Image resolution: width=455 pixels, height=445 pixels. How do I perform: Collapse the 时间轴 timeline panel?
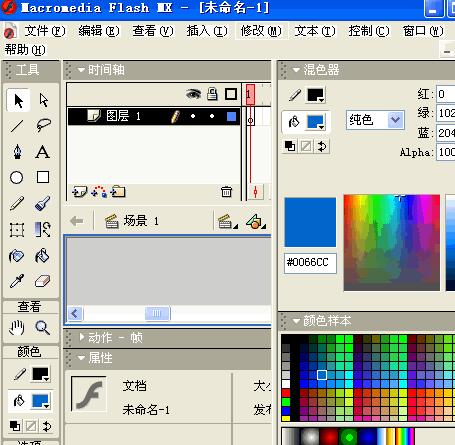point(81,70)
